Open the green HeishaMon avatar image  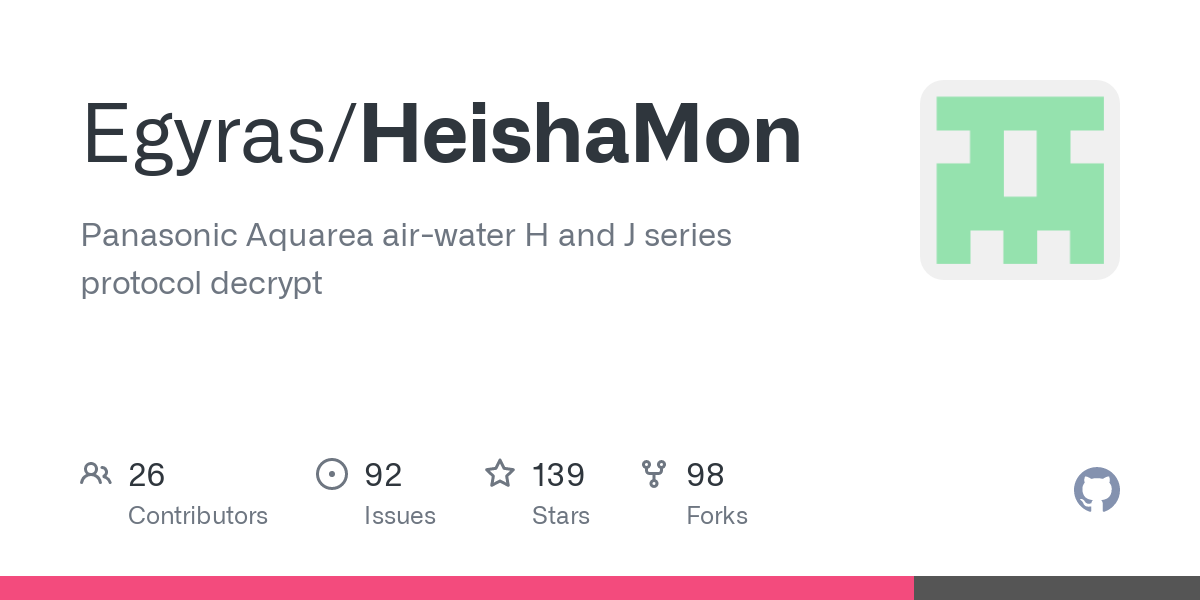[x=1020, y=180]
